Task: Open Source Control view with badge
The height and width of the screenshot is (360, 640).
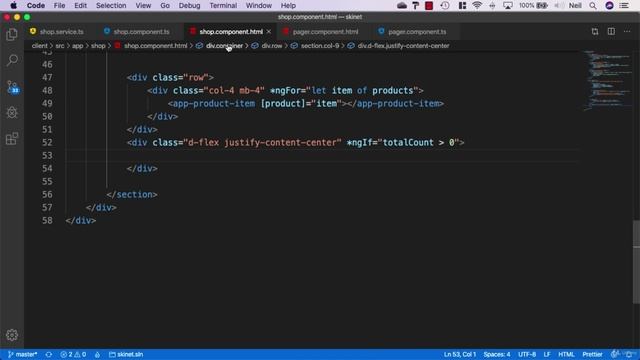Action: [13, 87]
